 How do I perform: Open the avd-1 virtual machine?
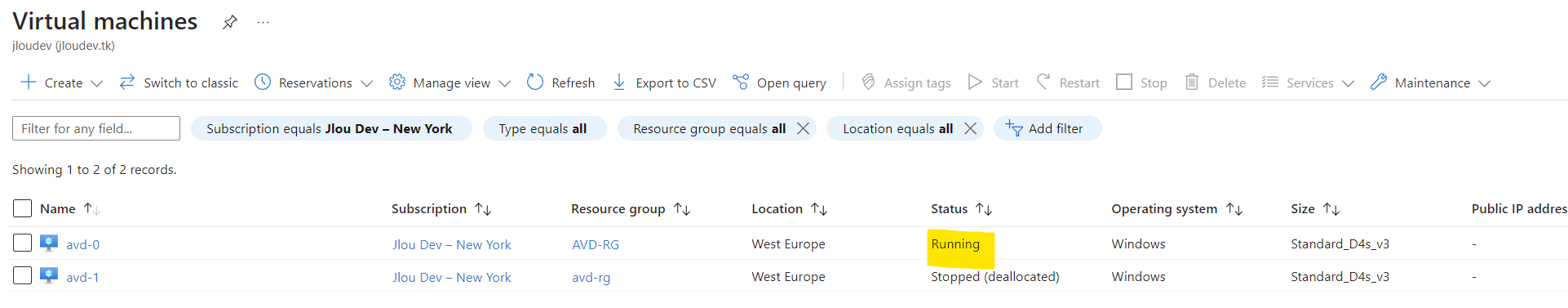coord(82,277)
